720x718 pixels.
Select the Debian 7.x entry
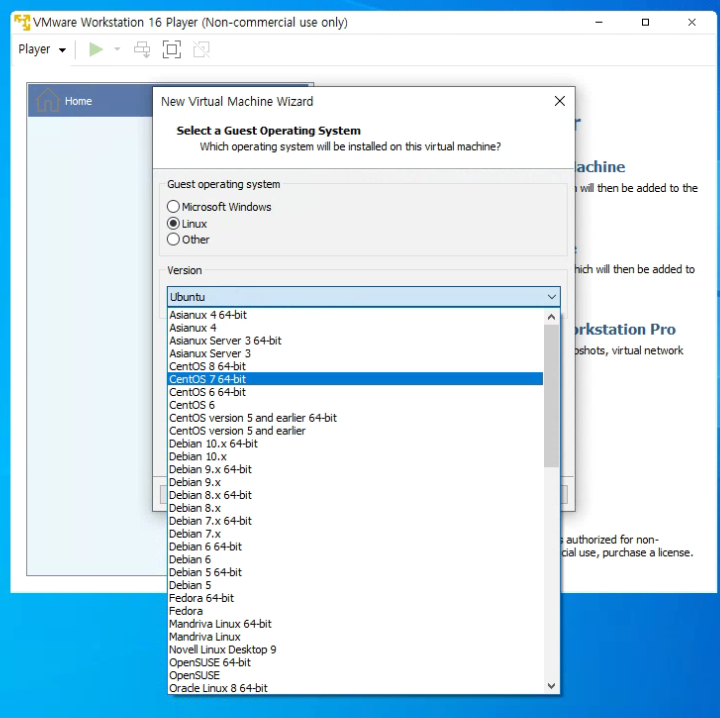click(355, 533)
